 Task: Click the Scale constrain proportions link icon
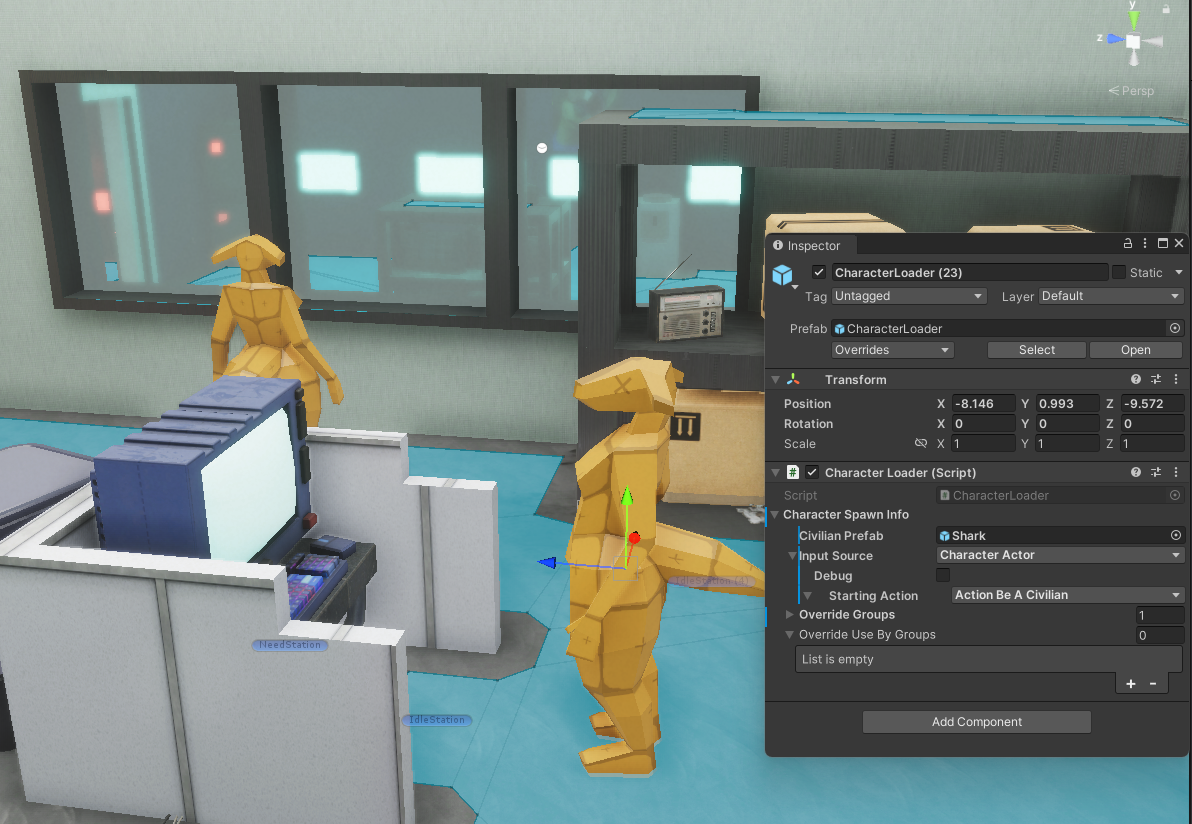[x=921, y=443]
